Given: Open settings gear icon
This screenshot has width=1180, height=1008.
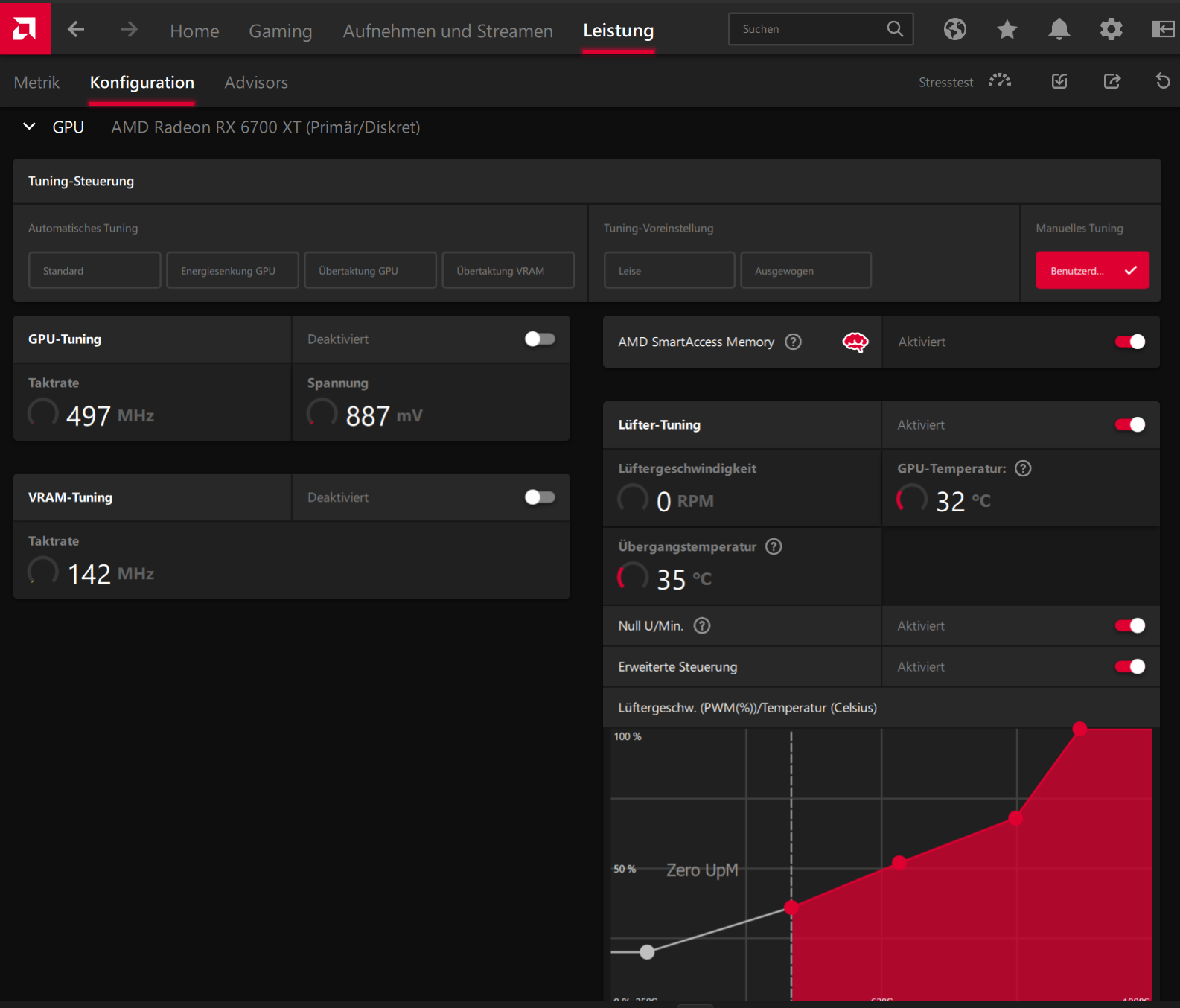Looking at the screenshot, I should (x=1112, y=29).
